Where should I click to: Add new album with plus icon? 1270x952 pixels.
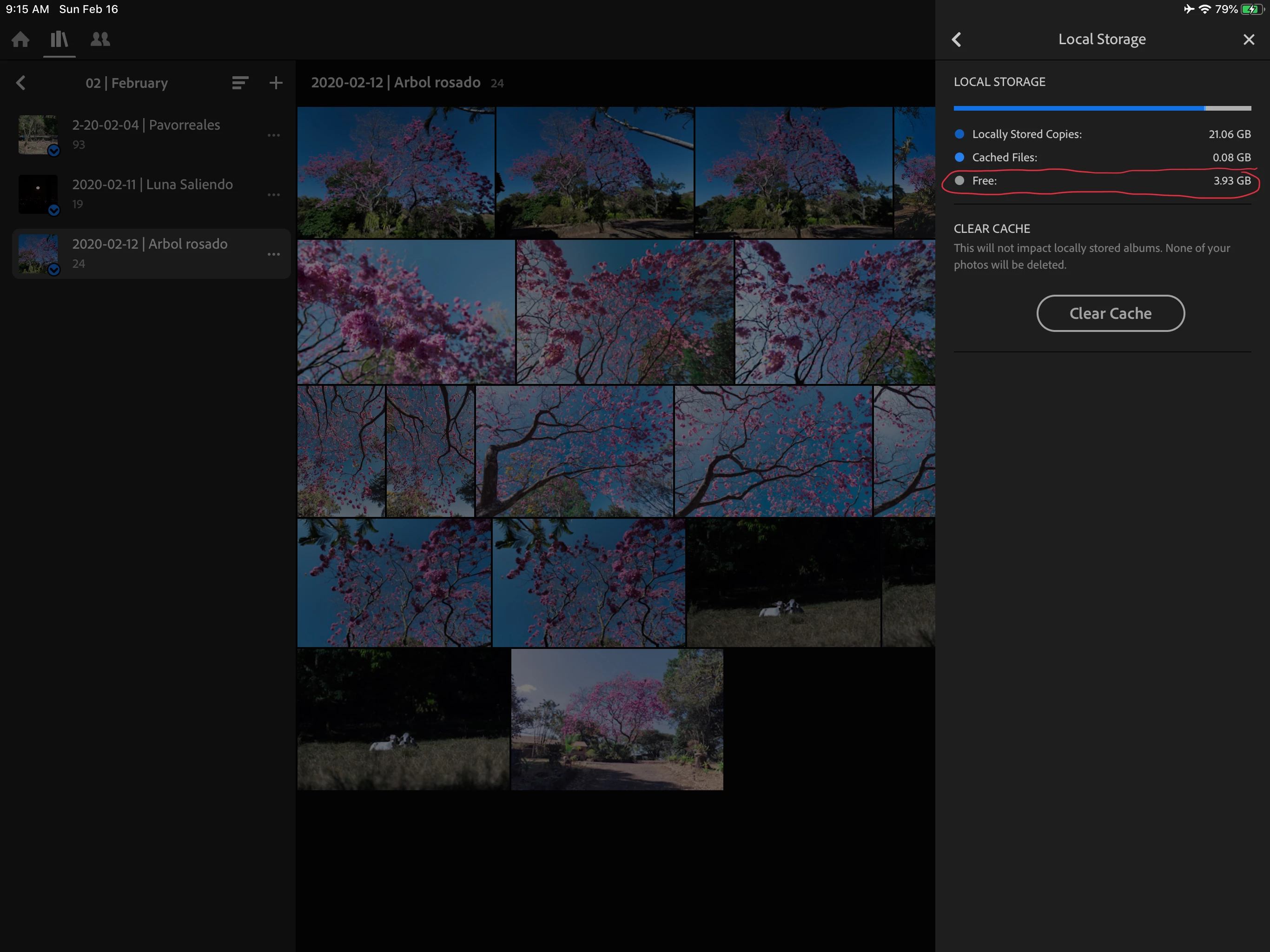[x=276, y=83]
